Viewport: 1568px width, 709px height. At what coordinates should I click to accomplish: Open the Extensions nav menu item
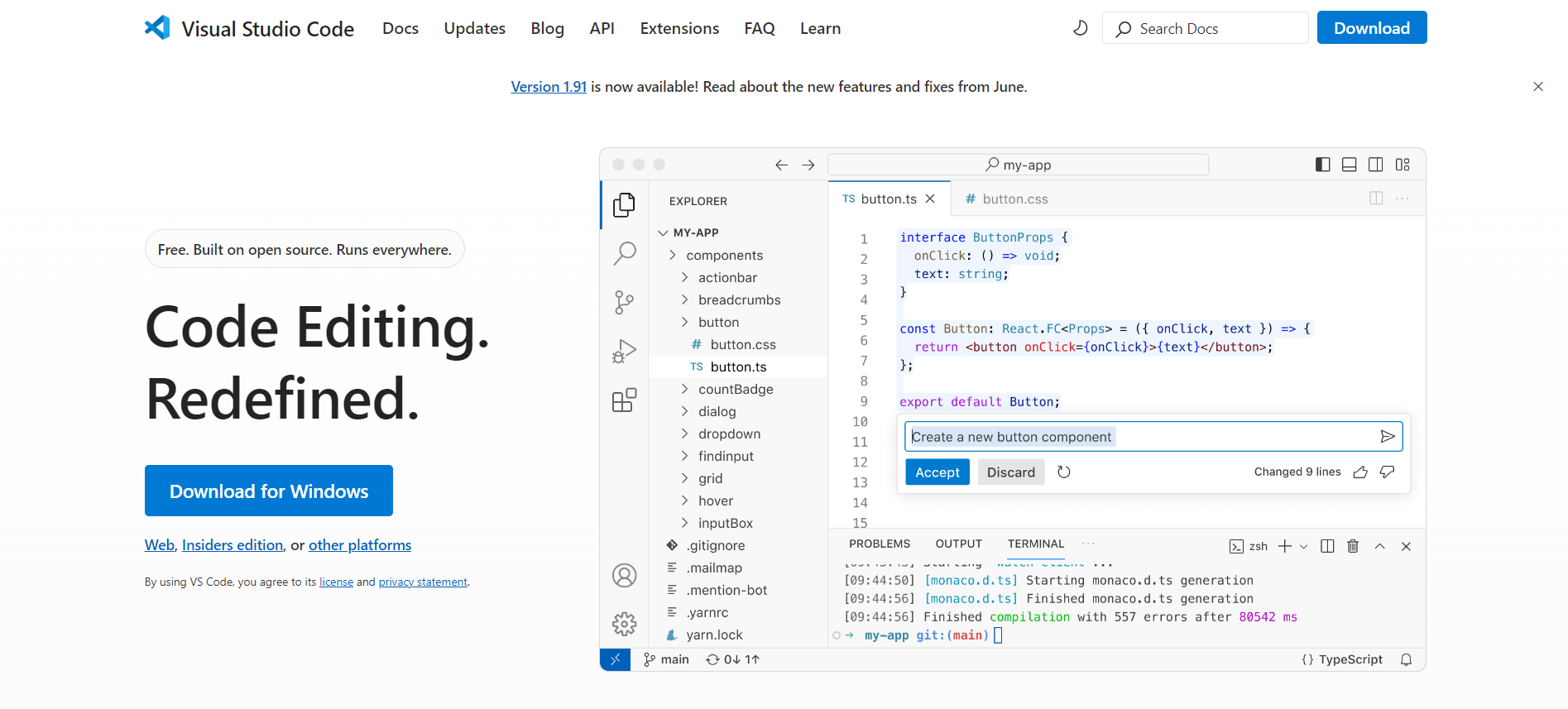point(679,28)
